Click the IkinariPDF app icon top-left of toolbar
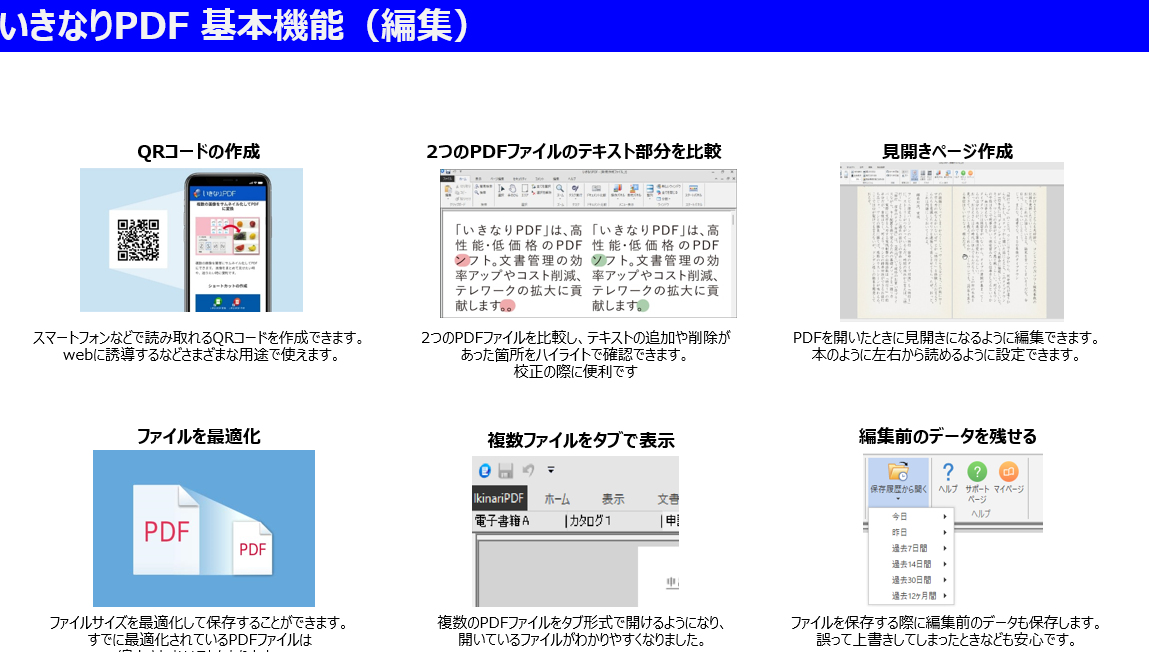 coord(484,471)
